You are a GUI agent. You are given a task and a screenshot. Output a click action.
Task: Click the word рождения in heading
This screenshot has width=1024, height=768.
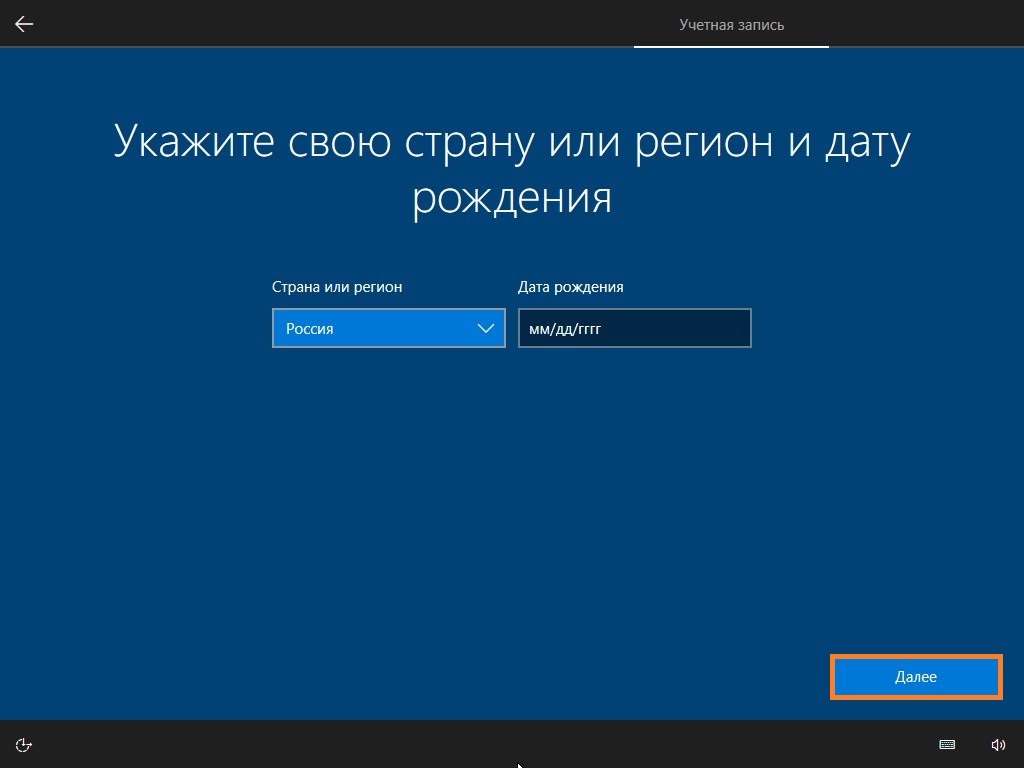point(512,197)
